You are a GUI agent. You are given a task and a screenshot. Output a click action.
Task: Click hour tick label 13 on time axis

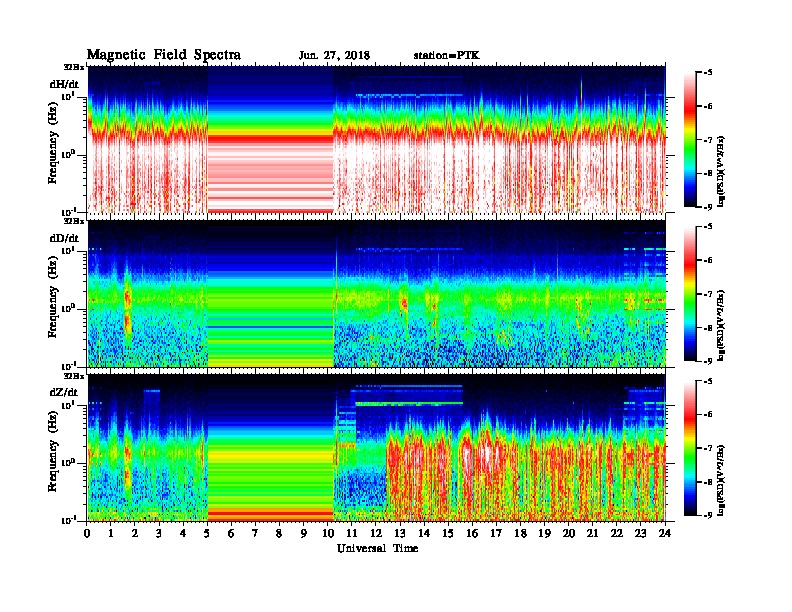(401, 533)
